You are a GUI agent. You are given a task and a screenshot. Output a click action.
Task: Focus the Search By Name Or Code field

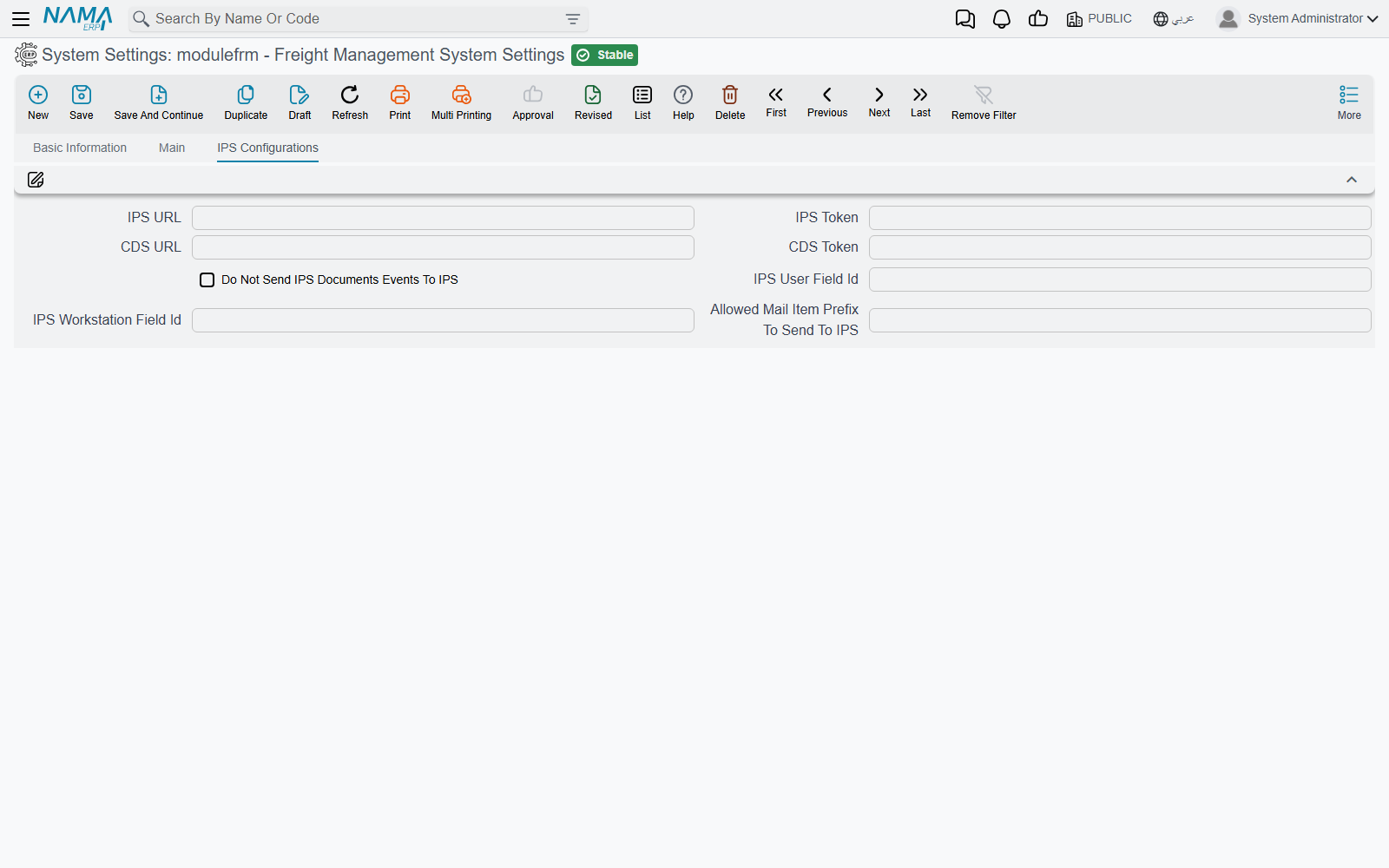click(356, 19)
